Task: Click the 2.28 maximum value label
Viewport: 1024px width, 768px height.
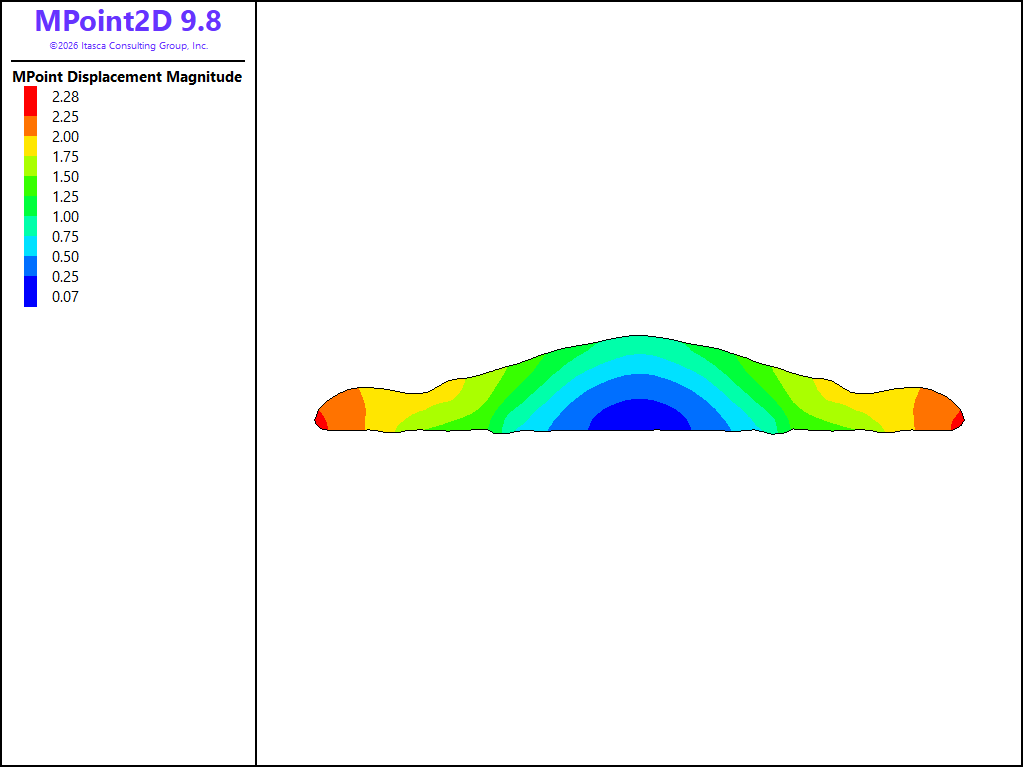Action: tap(65, 97)
